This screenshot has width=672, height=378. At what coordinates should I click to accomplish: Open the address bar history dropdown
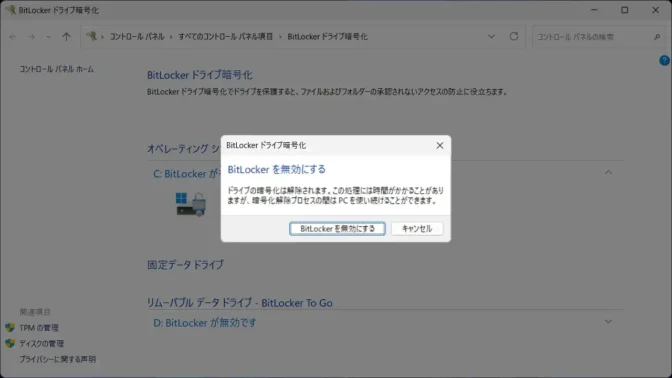point(491,37)
